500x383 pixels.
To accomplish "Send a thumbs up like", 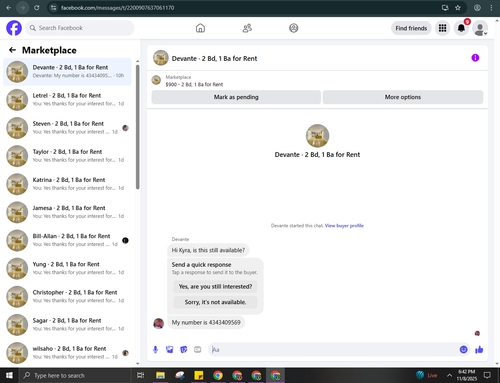I will coord(479,349).
